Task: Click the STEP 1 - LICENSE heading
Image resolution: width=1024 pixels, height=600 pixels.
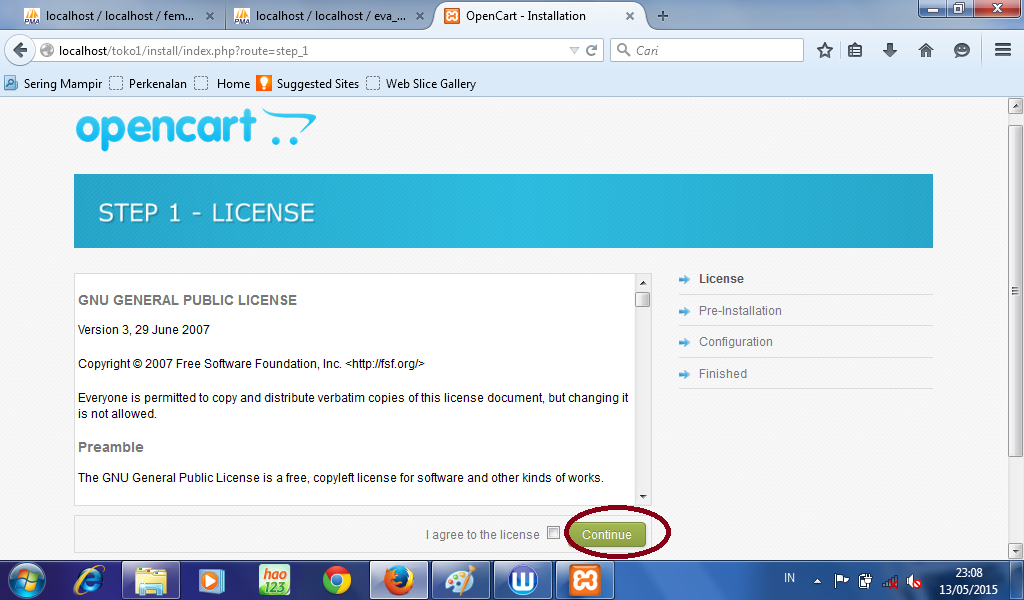Action: click(x=206, y=212)
